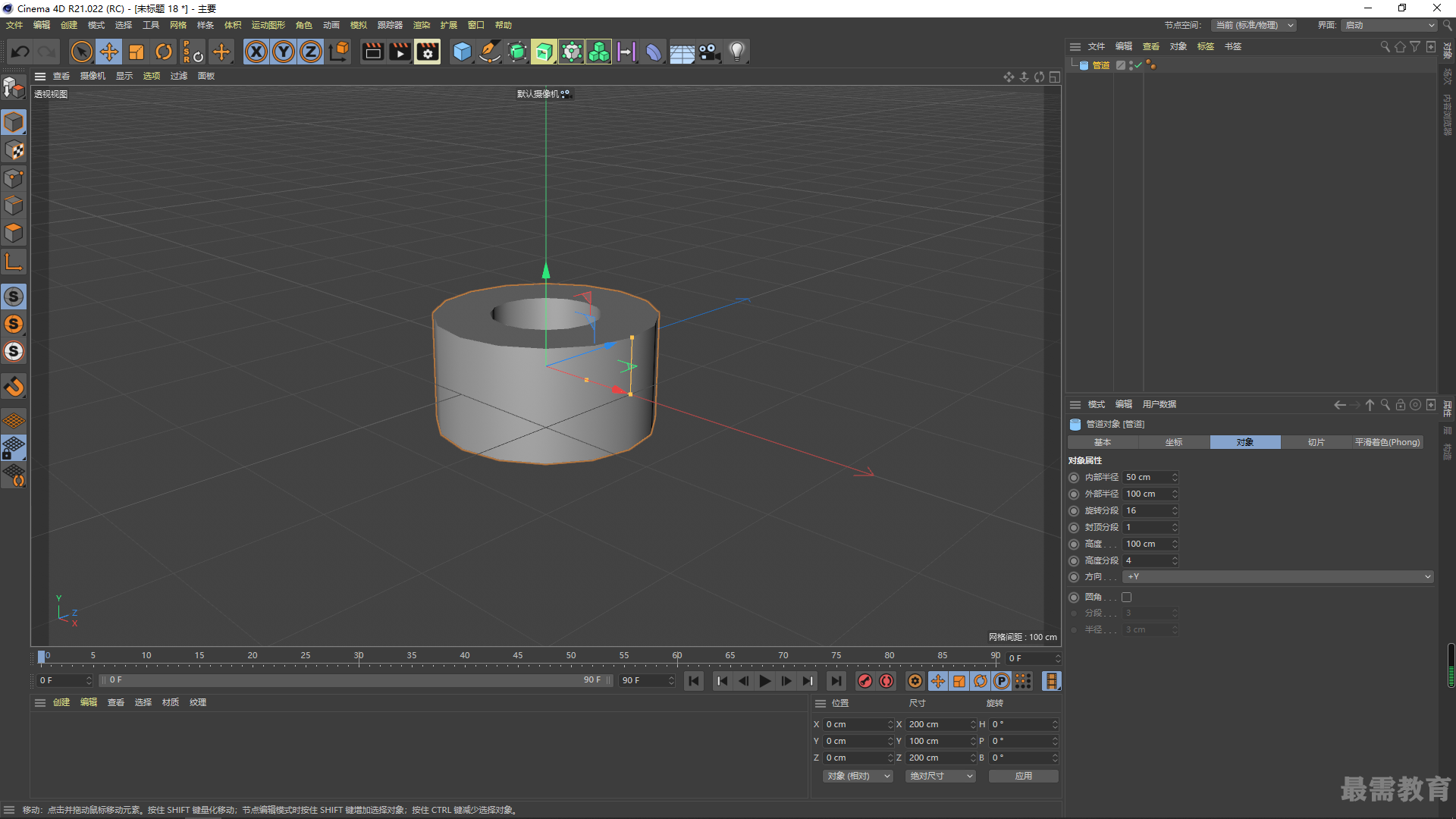The width and height of the screenshot is (1456, 819).
Task: Select Polygons mode icon
Action: point(14,233)
